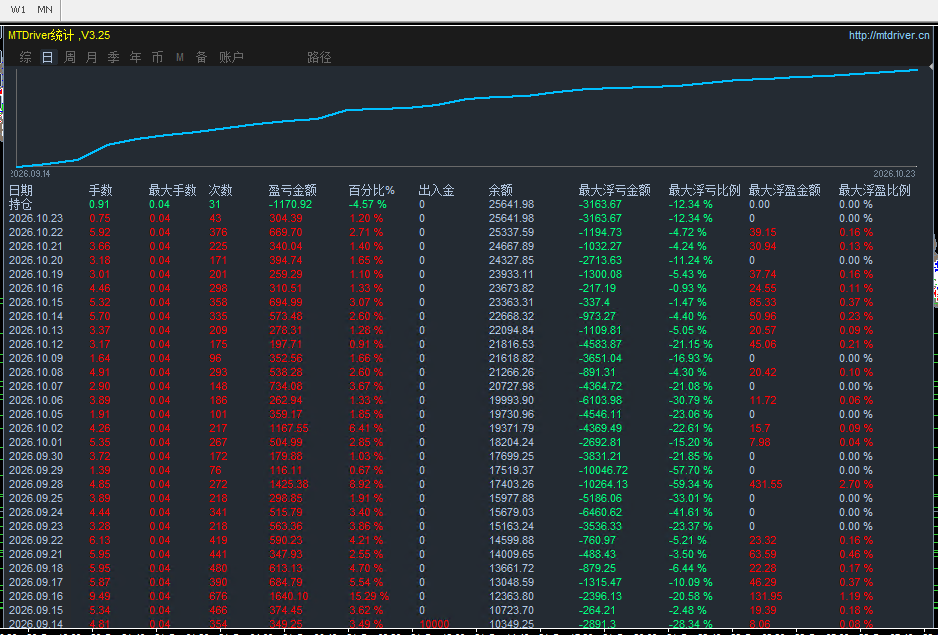Click the 最大手数 column header
938x635 pixels.
click(172, 190)
